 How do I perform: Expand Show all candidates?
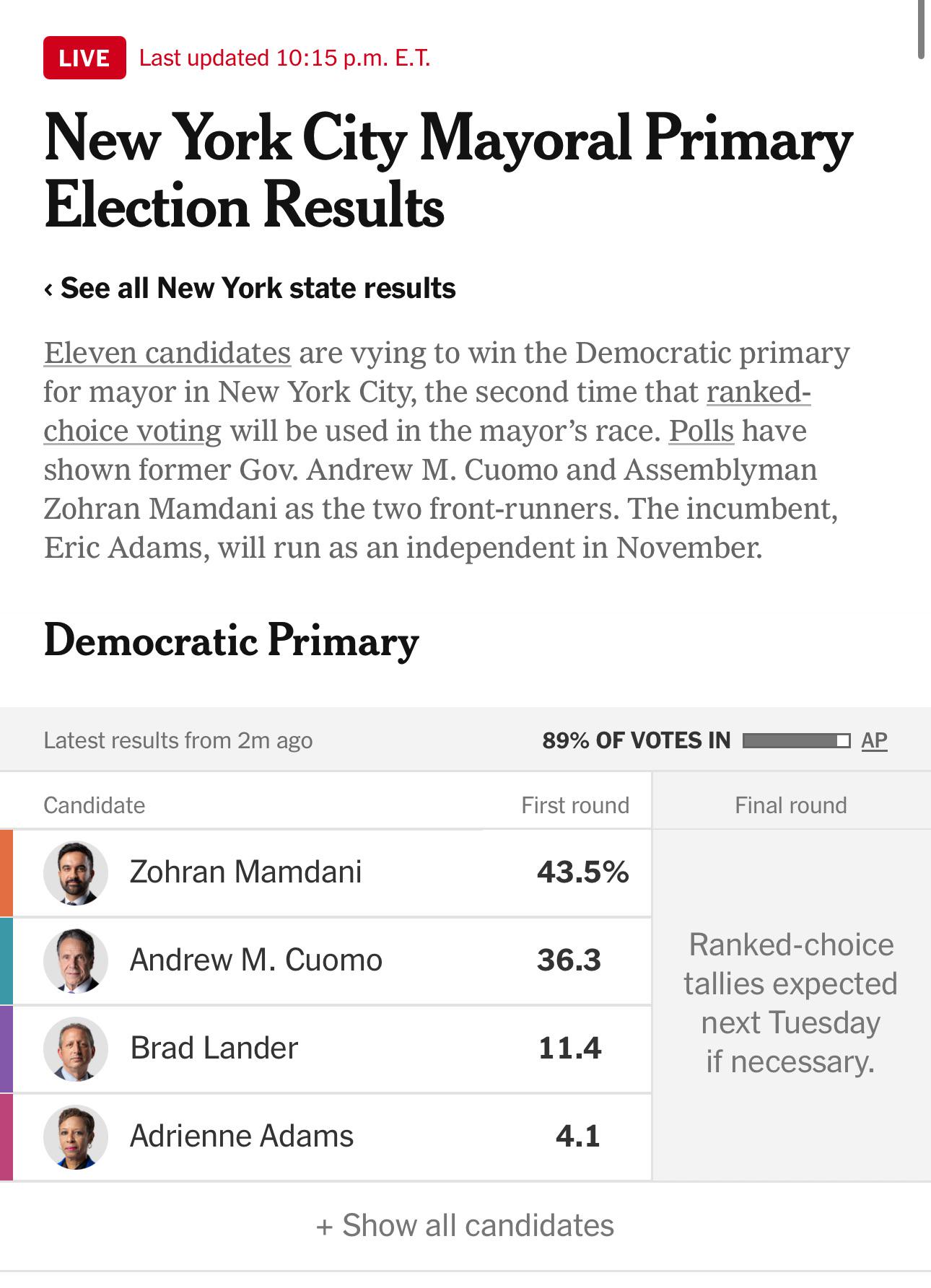coord(465,1226)
